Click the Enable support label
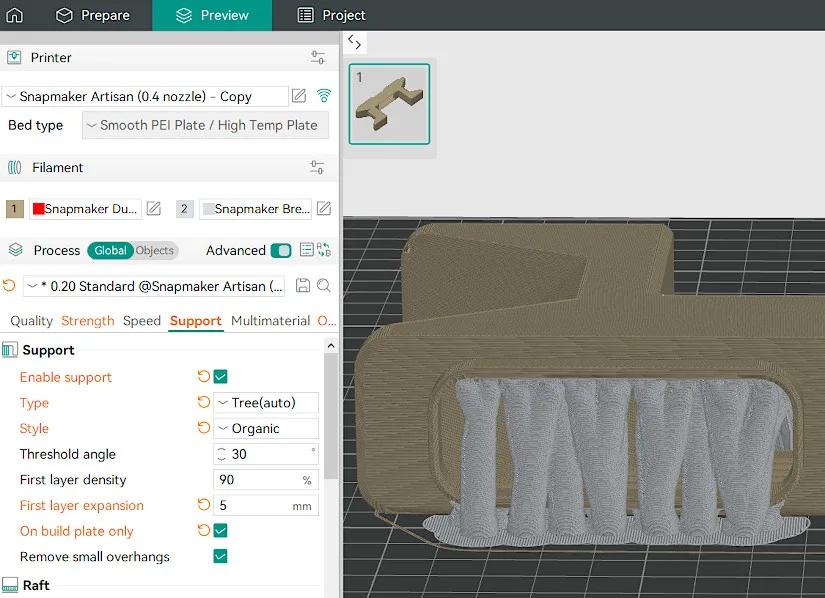The width and height of the screenshot is (825, 598). click(x=66, y=377)
